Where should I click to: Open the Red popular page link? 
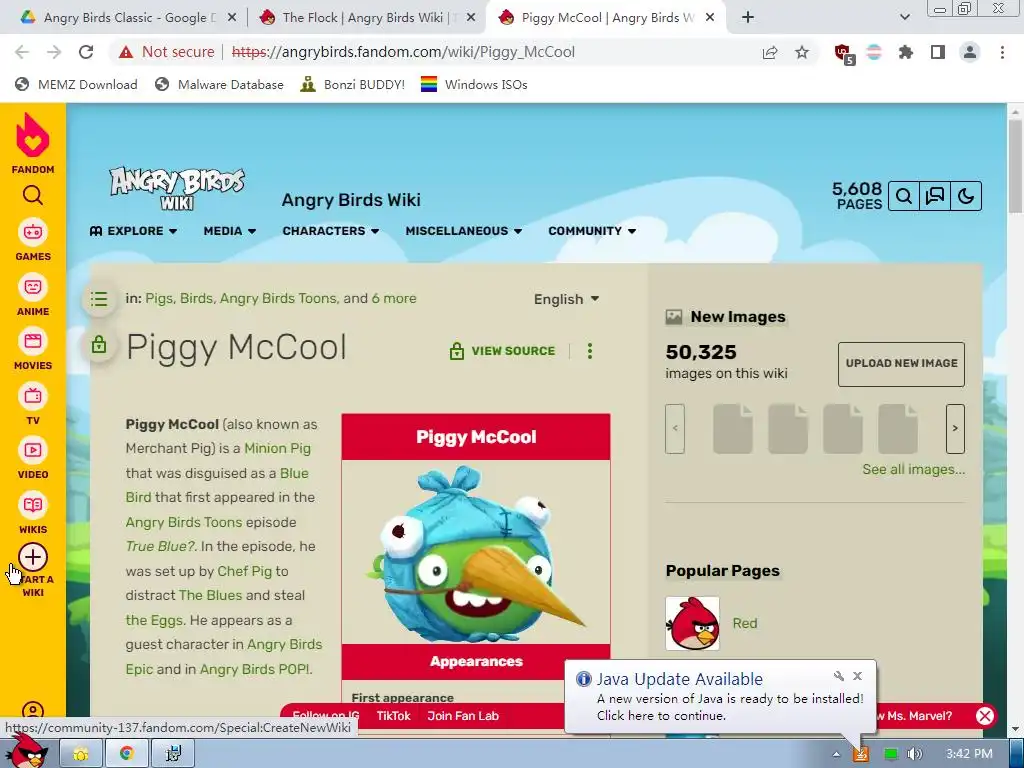(744, 623)
